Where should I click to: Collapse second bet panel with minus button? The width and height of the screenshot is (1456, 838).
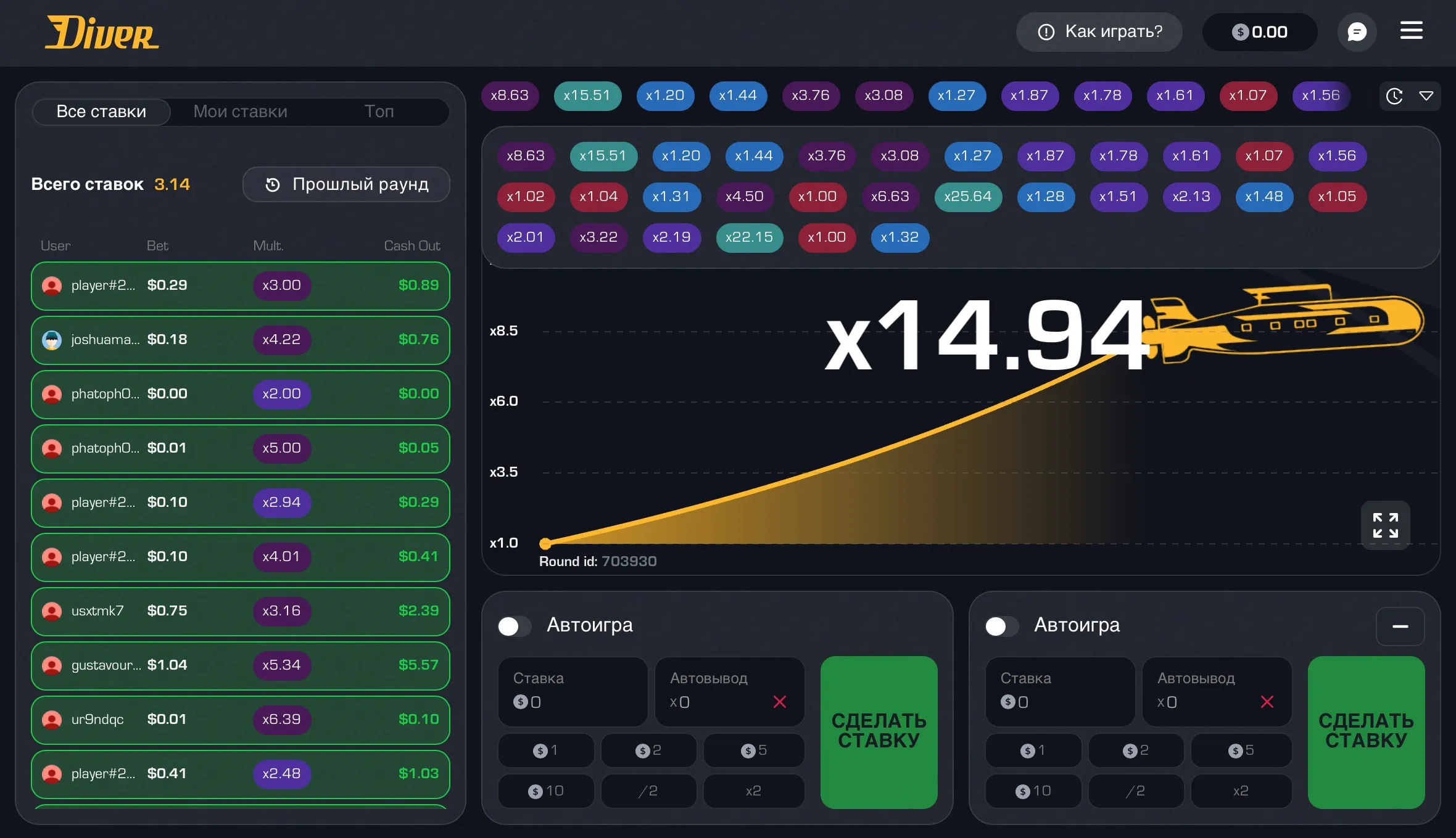click(x=1400, y=626)
